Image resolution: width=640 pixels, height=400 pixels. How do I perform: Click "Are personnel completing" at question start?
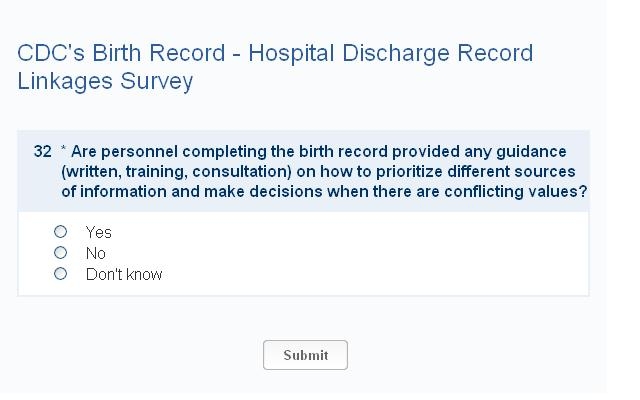pos(162,152)
